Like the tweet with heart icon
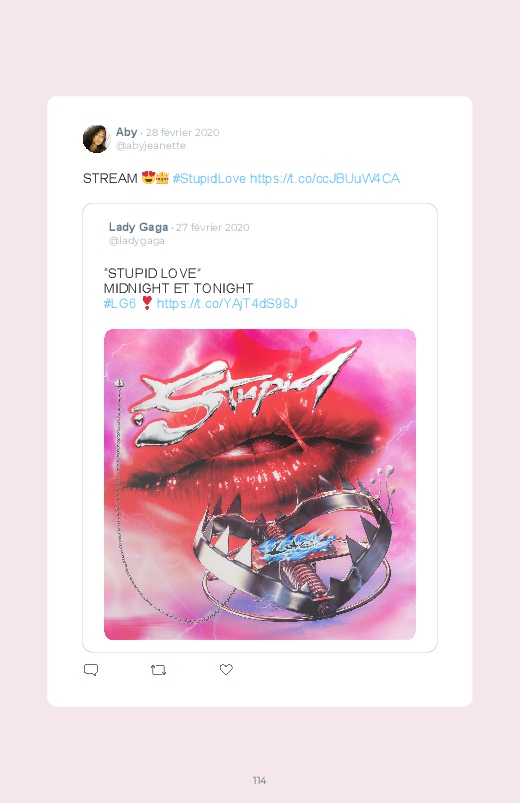 pyautogui.click(x=226, y=669)
